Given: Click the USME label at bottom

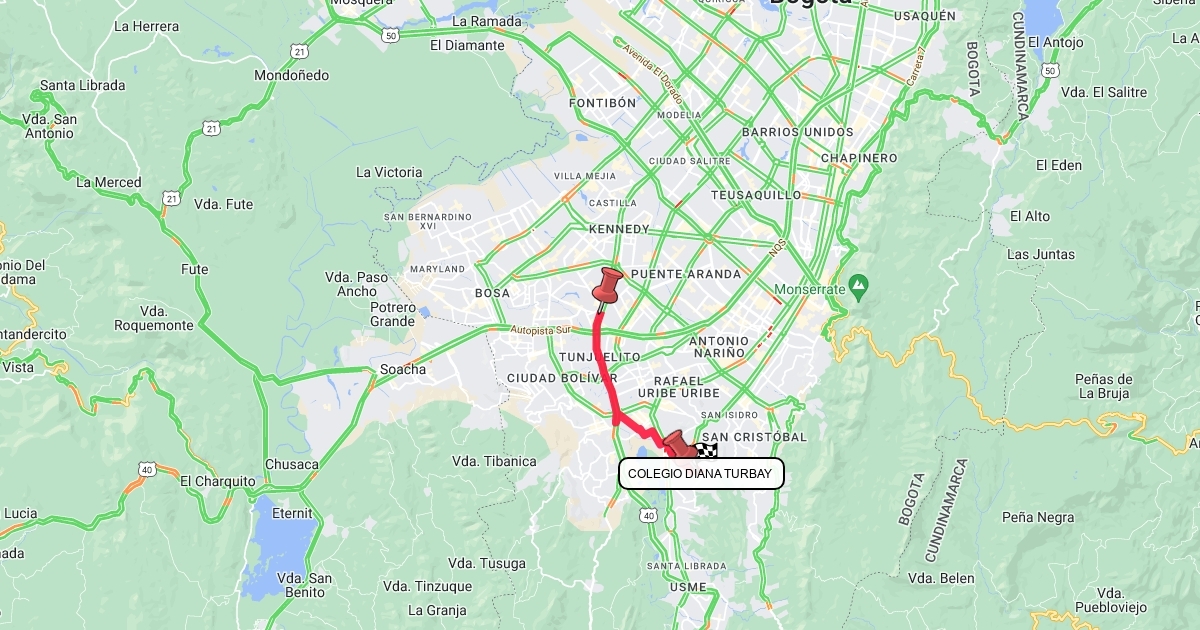Looking at the screenshot, I should click(x=688, y=587).
